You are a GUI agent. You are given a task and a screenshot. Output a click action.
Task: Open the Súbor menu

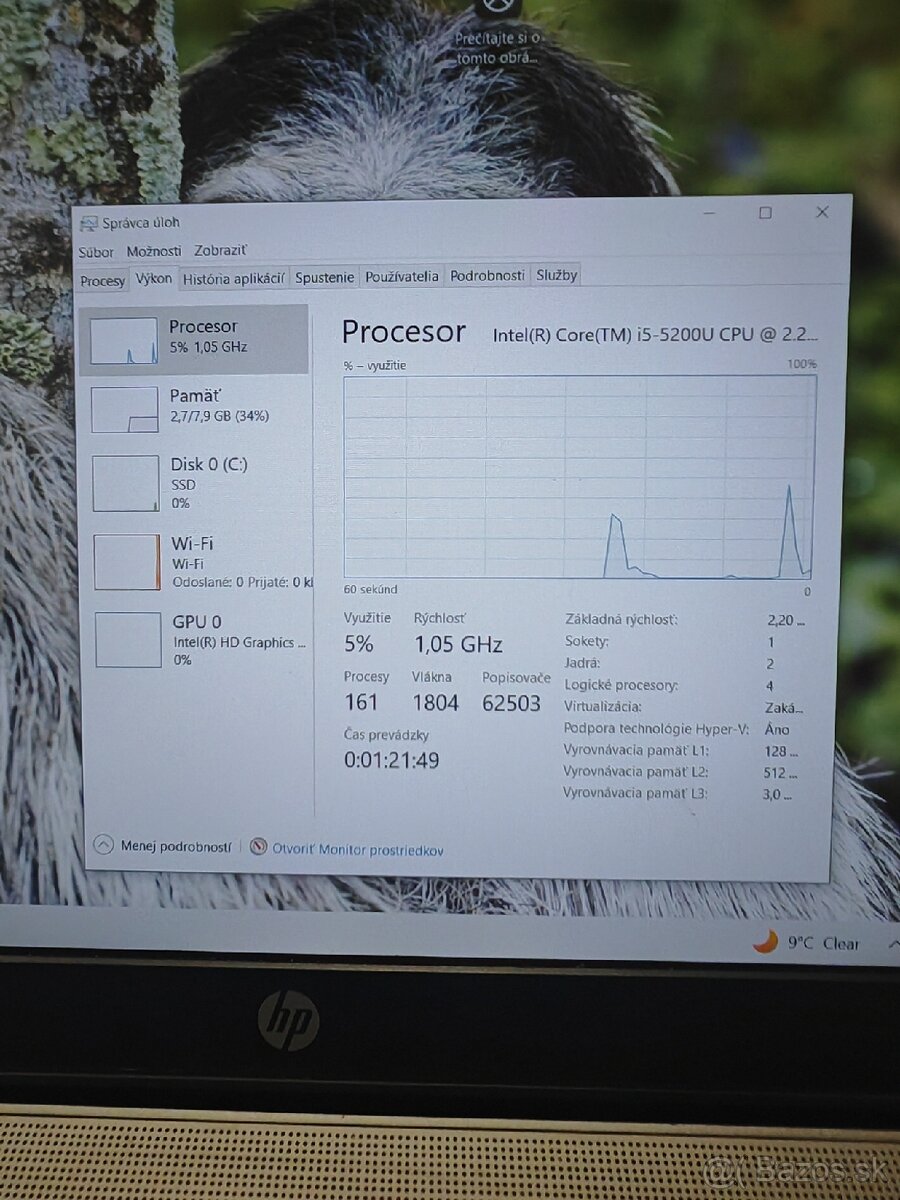[x=96, y=252]
